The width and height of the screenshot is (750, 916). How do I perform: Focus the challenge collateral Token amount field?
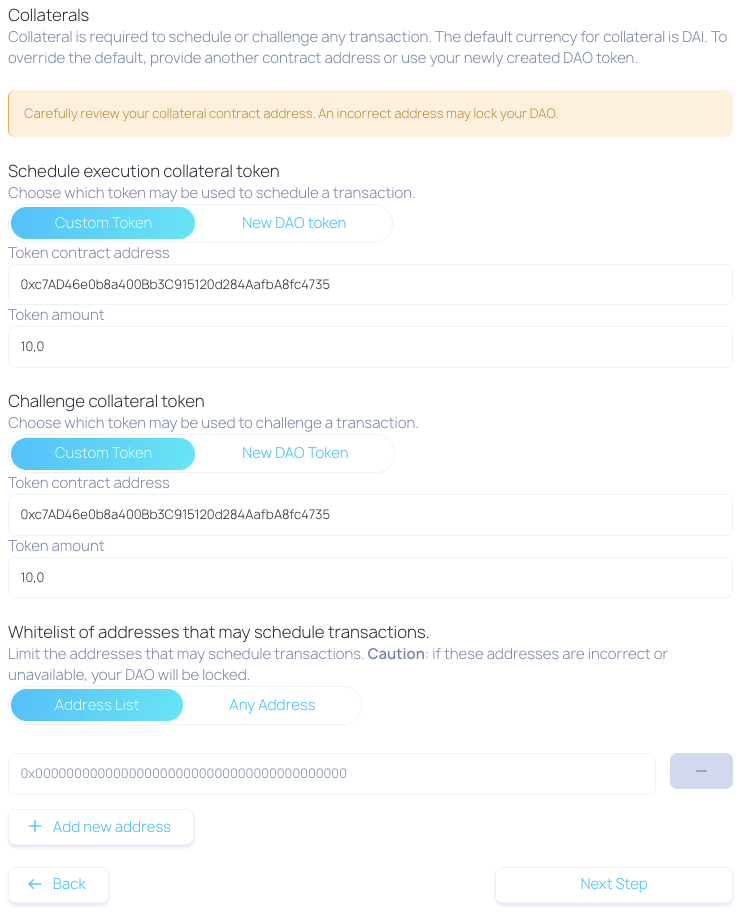(x=370, y=577)
